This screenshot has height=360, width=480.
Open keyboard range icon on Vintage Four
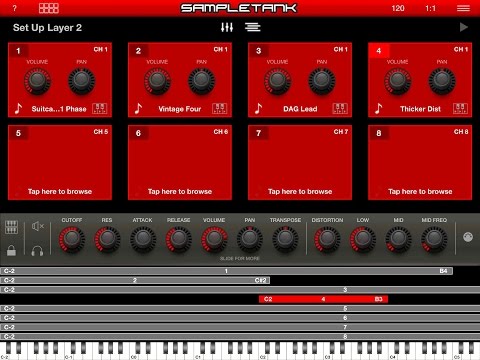click(220, 108)
